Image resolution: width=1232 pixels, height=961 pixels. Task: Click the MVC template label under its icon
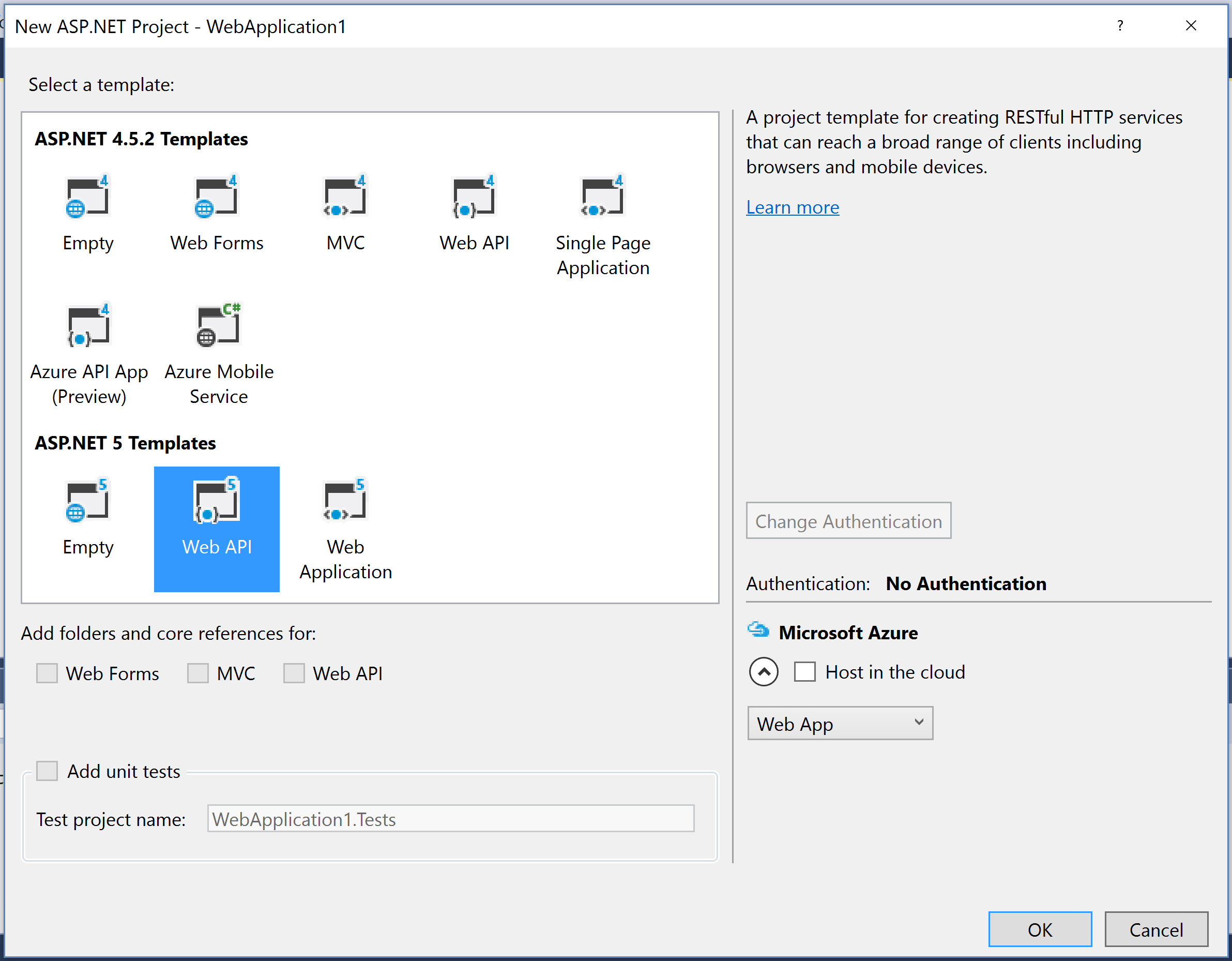pyautogui.click(x=345, y=243)
